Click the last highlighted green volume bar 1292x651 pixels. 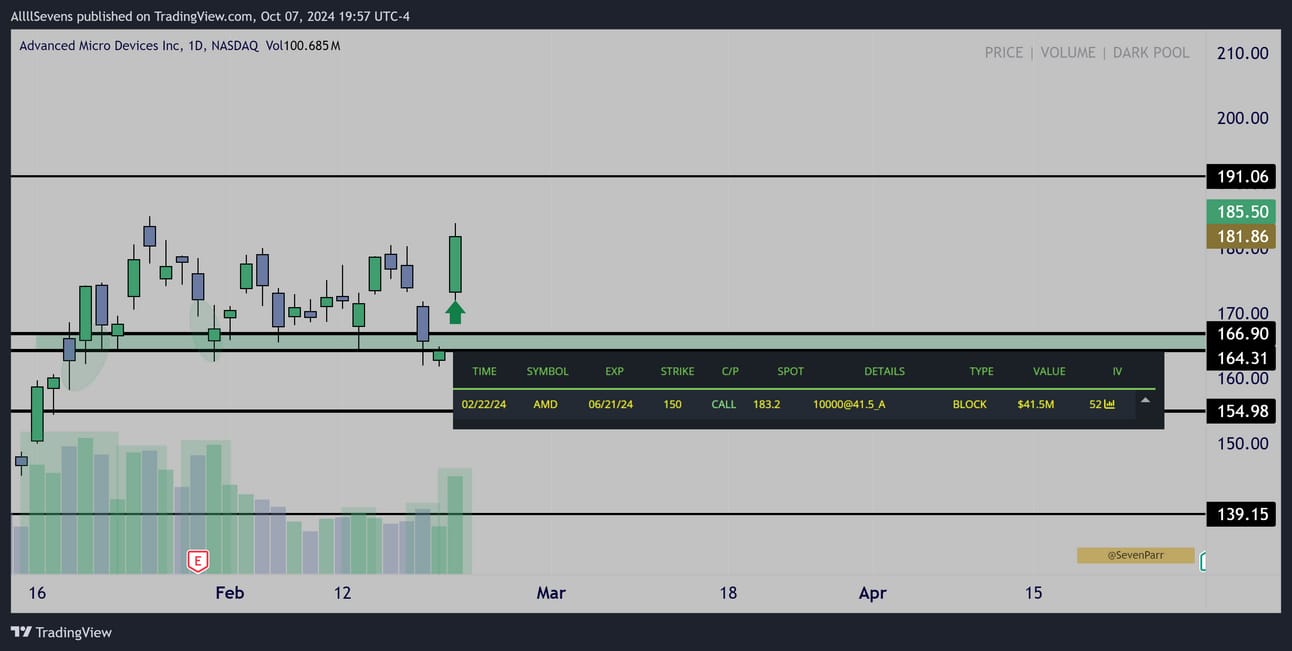click(x=455, y=524)
